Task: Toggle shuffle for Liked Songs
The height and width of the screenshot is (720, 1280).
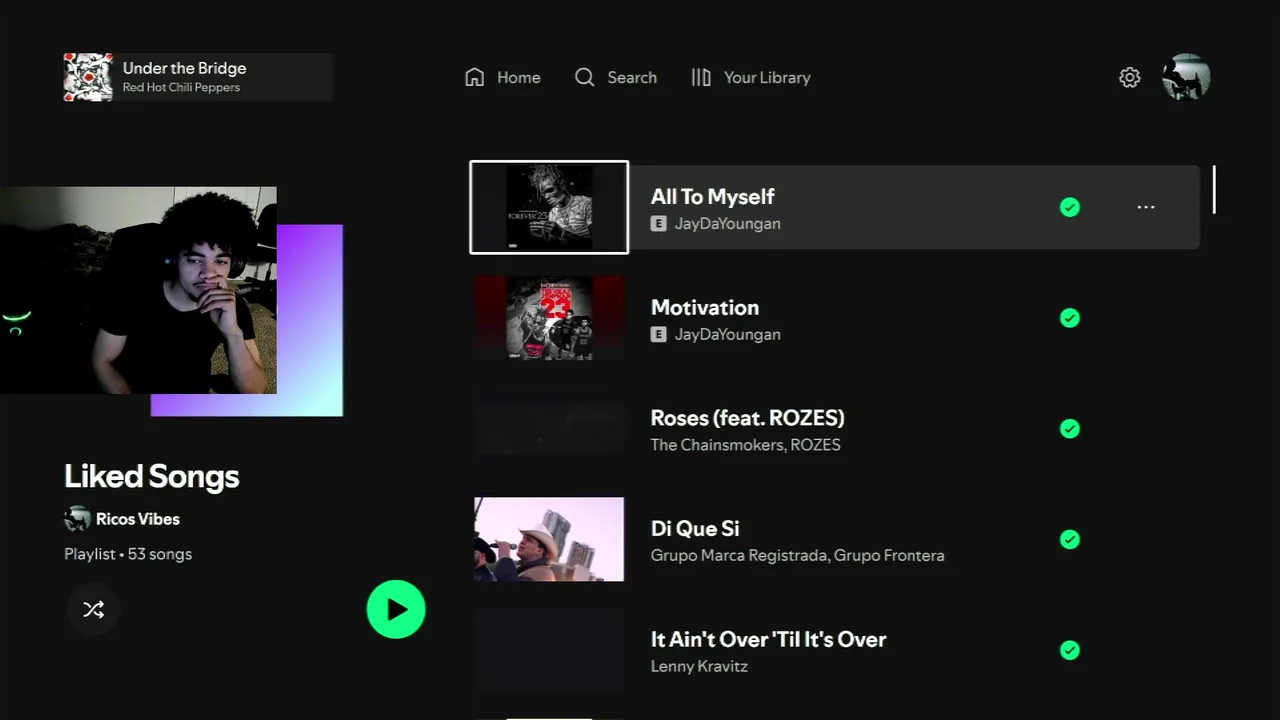Action: 93,609
